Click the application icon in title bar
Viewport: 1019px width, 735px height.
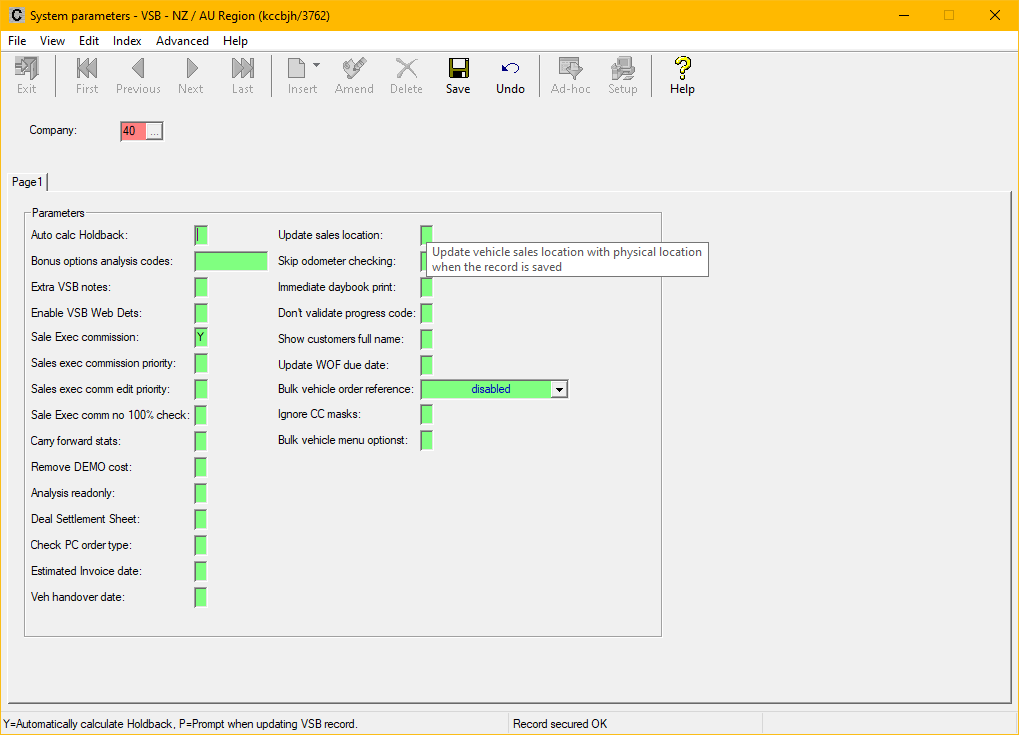click(16, 15)
